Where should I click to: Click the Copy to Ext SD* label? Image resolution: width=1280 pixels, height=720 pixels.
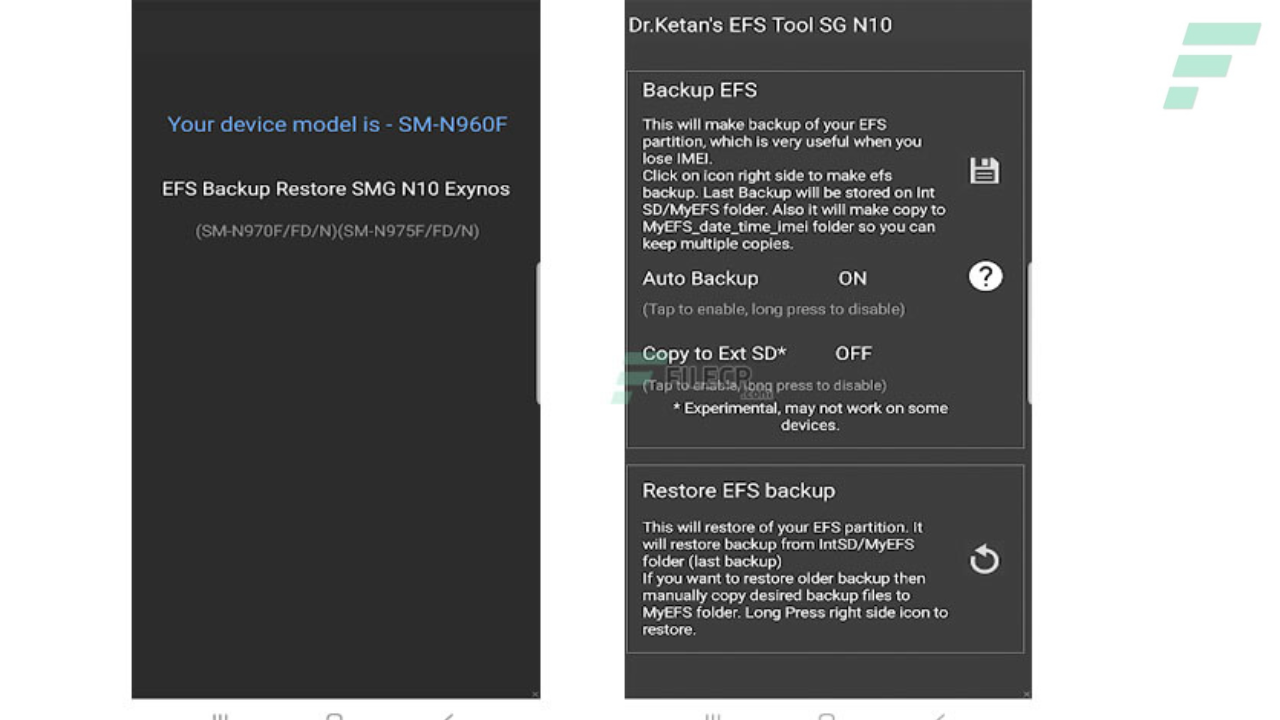point(714,353)
